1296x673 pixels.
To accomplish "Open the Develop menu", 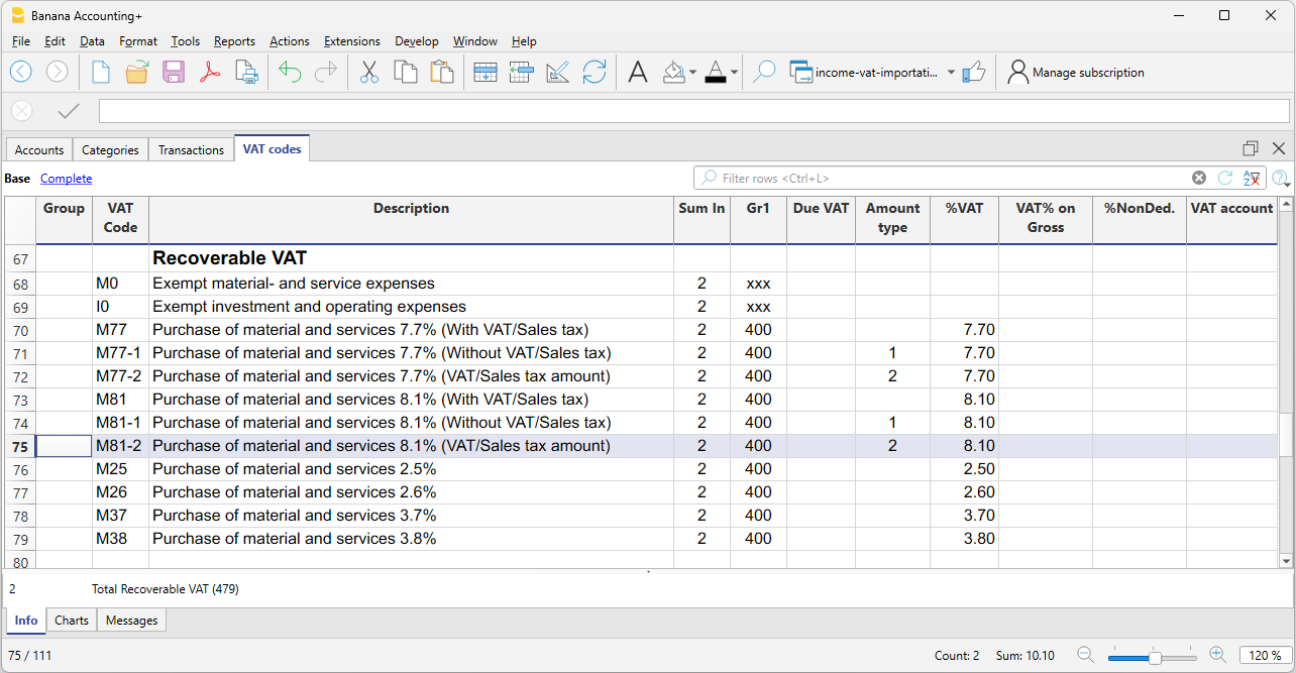I will point(417,41).
